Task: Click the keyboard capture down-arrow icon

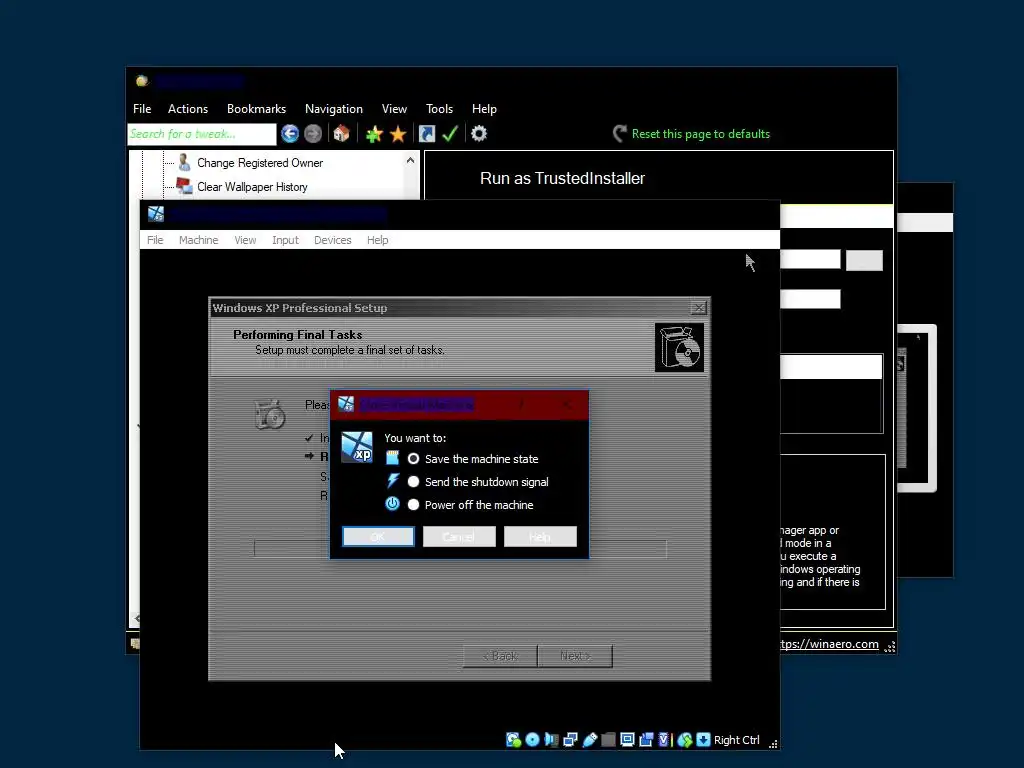Action: tap(703, 739)
